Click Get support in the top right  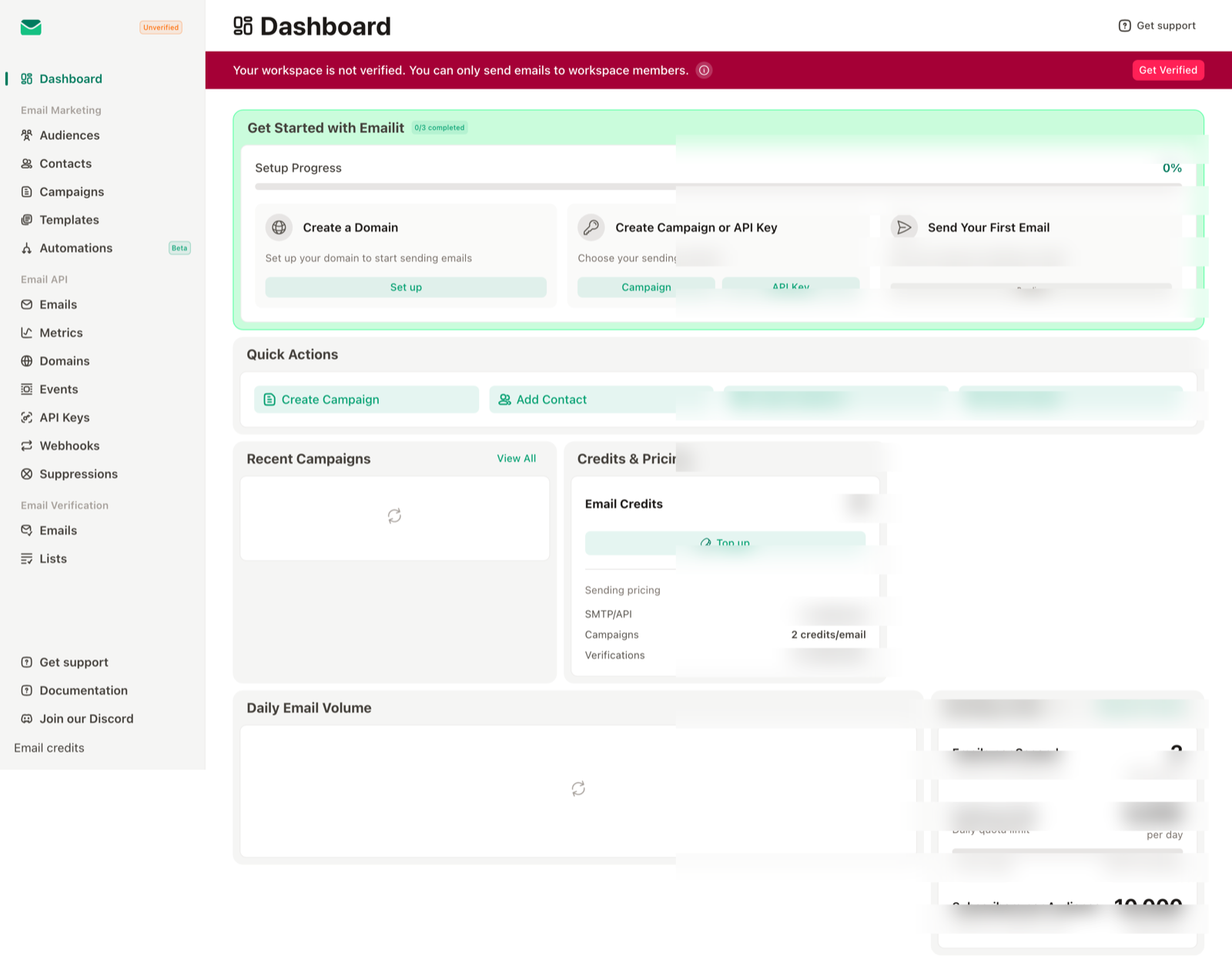click(1157, 25)
